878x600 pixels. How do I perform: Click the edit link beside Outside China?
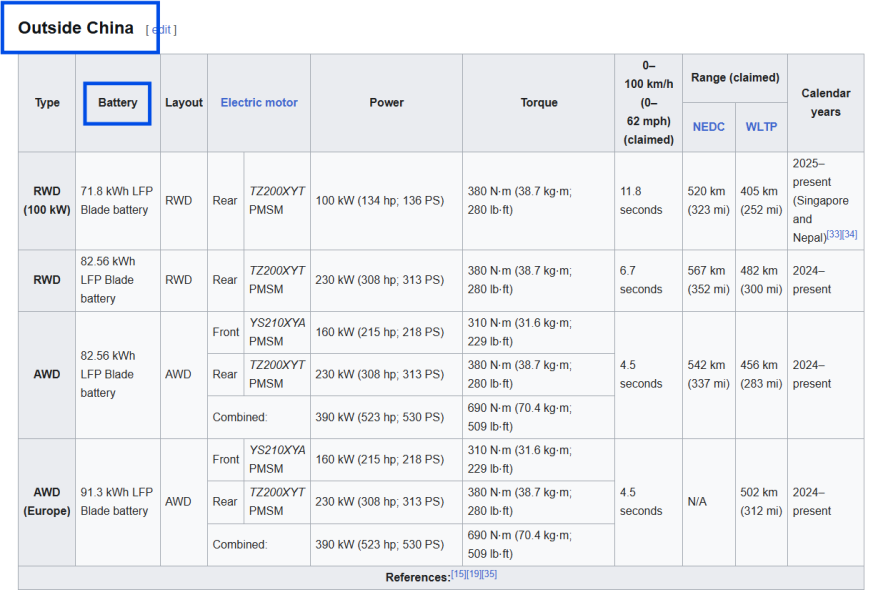(161, 30)
